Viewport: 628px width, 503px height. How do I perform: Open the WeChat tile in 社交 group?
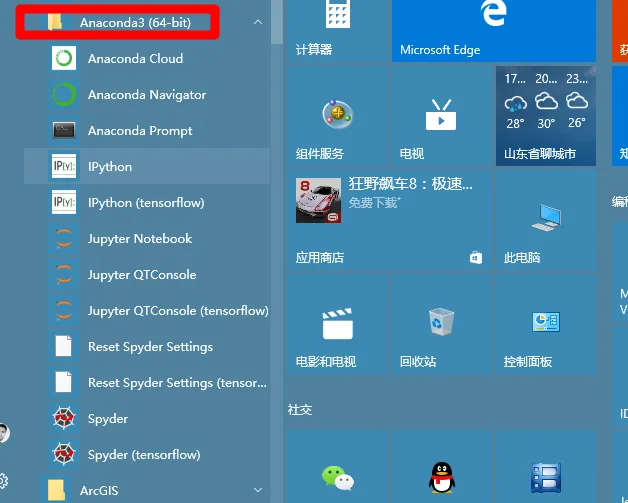pos(338,467)
